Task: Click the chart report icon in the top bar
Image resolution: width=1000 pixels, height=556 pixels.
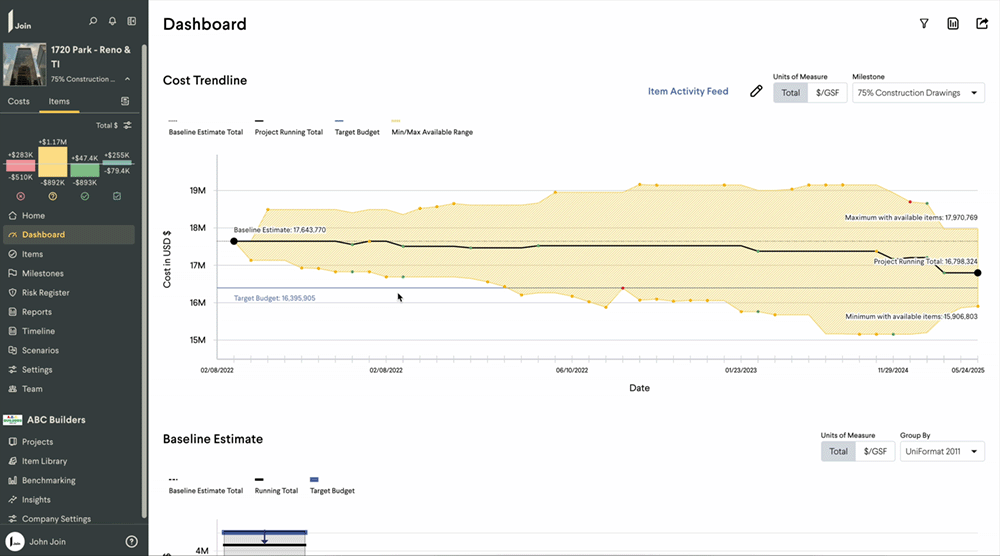Action: tap(953, 24)
